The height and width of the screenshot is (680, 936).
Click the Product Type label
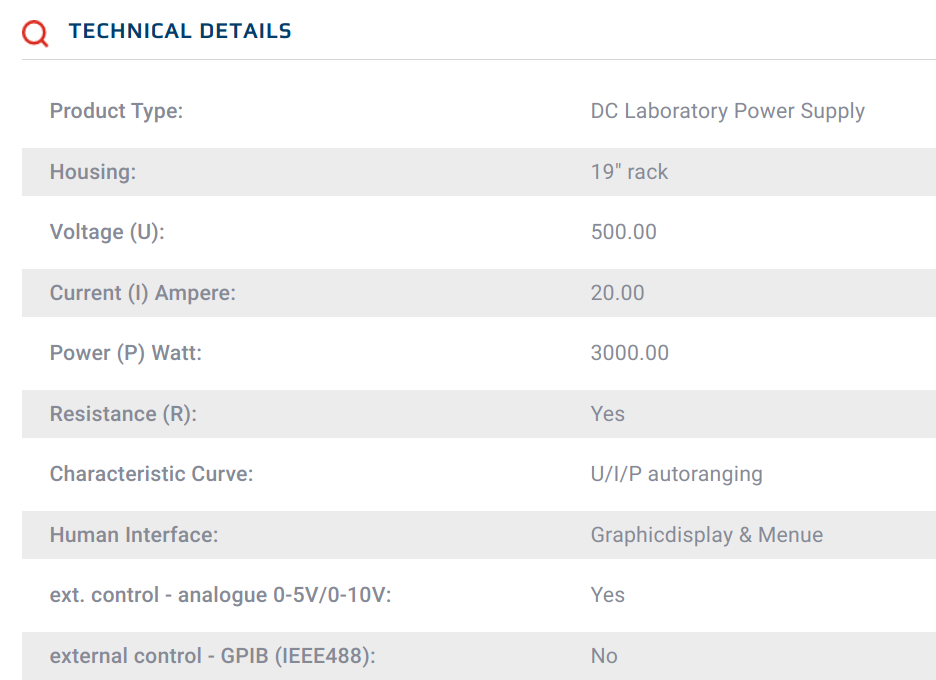(116, 111)
